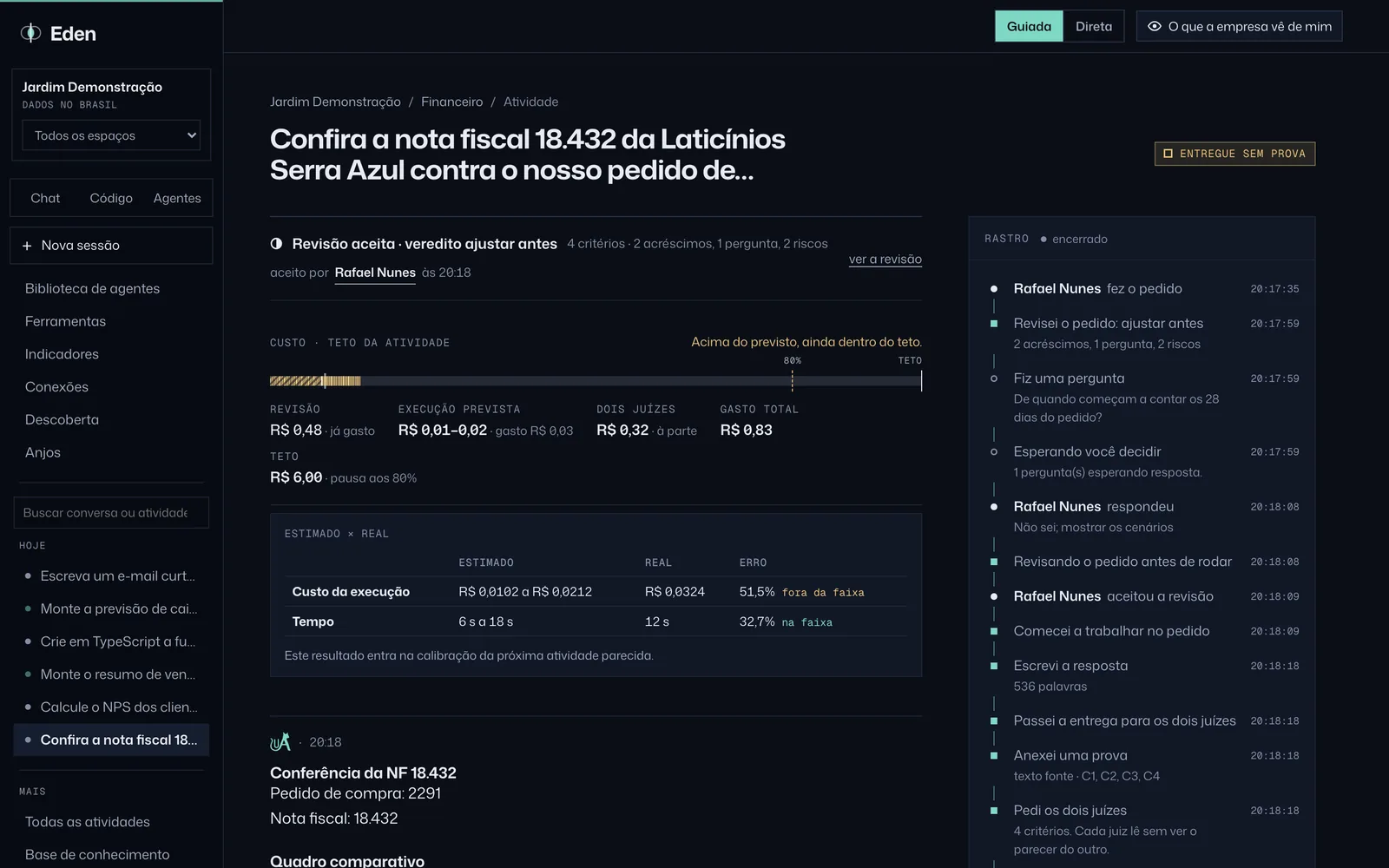Viewport: 1389px width, 868px height.
Task: Open the Código tab
Action: (111, 198)
